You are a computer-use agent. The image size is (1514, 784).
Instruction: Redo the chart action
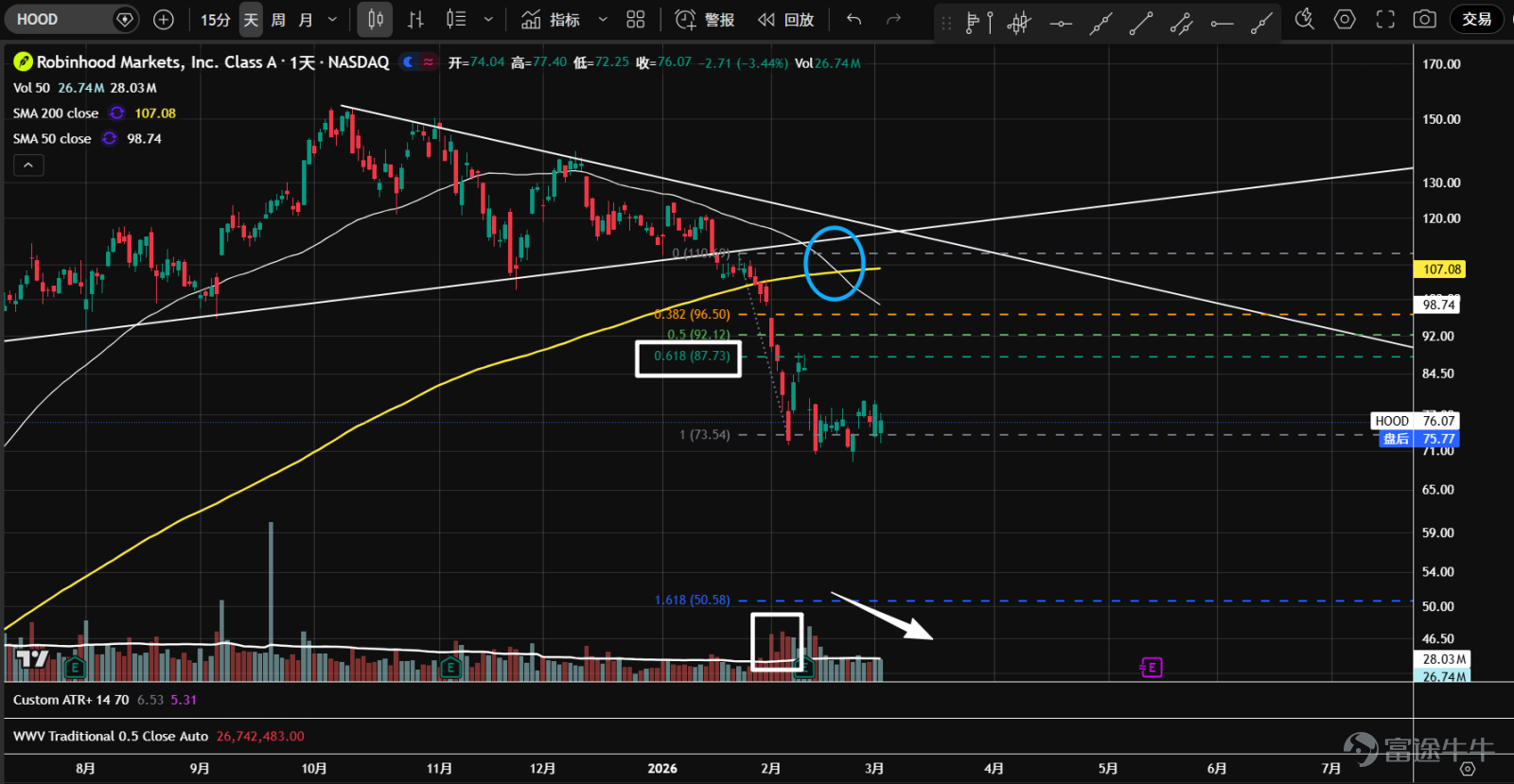[893, 19]
